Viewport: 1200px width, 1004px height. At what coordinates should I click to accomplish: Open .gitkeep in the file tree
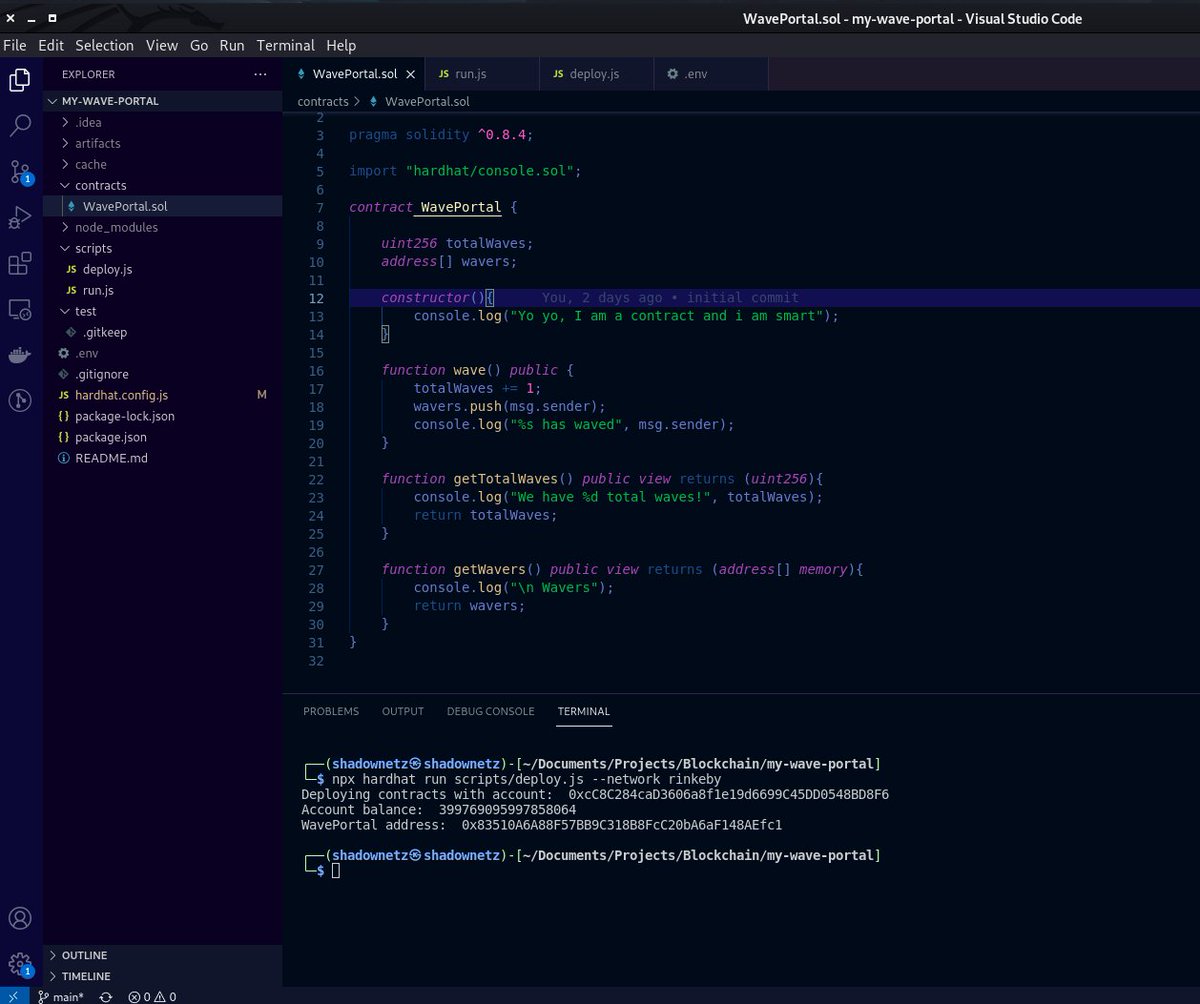coord(163,332)
